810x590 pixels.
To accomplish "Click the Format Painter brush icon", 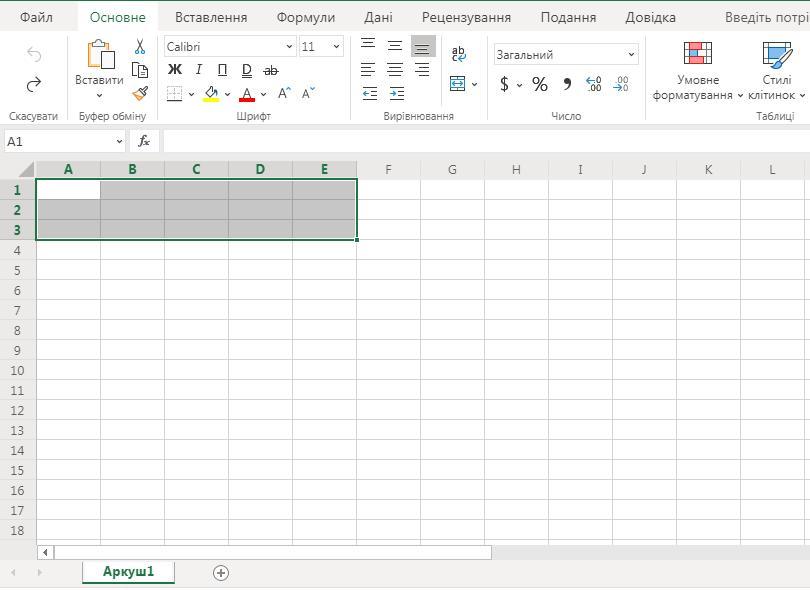I will tap(140, 93).
